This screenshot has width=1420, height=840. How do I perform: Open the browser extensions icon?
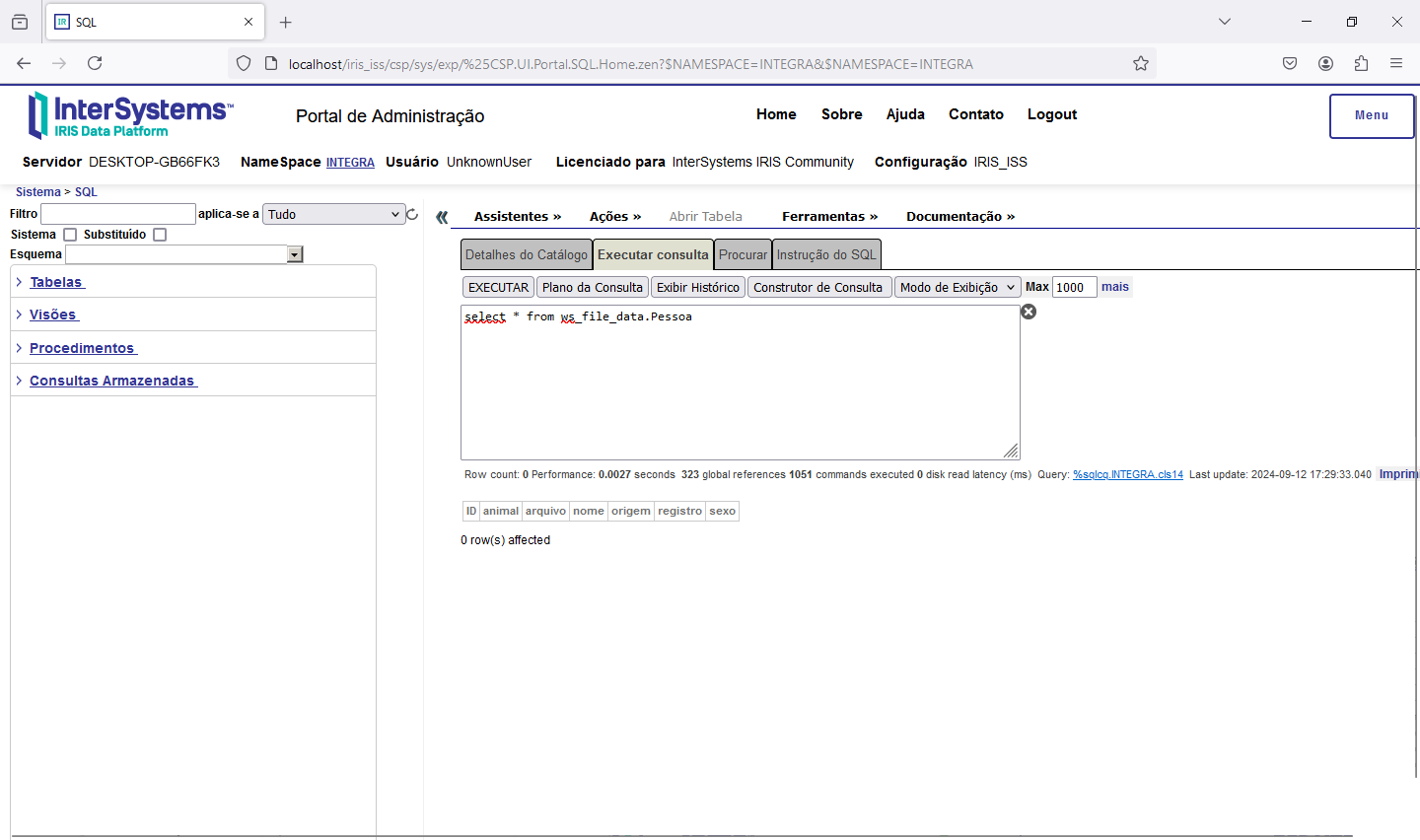click(x=1361, y=63)
